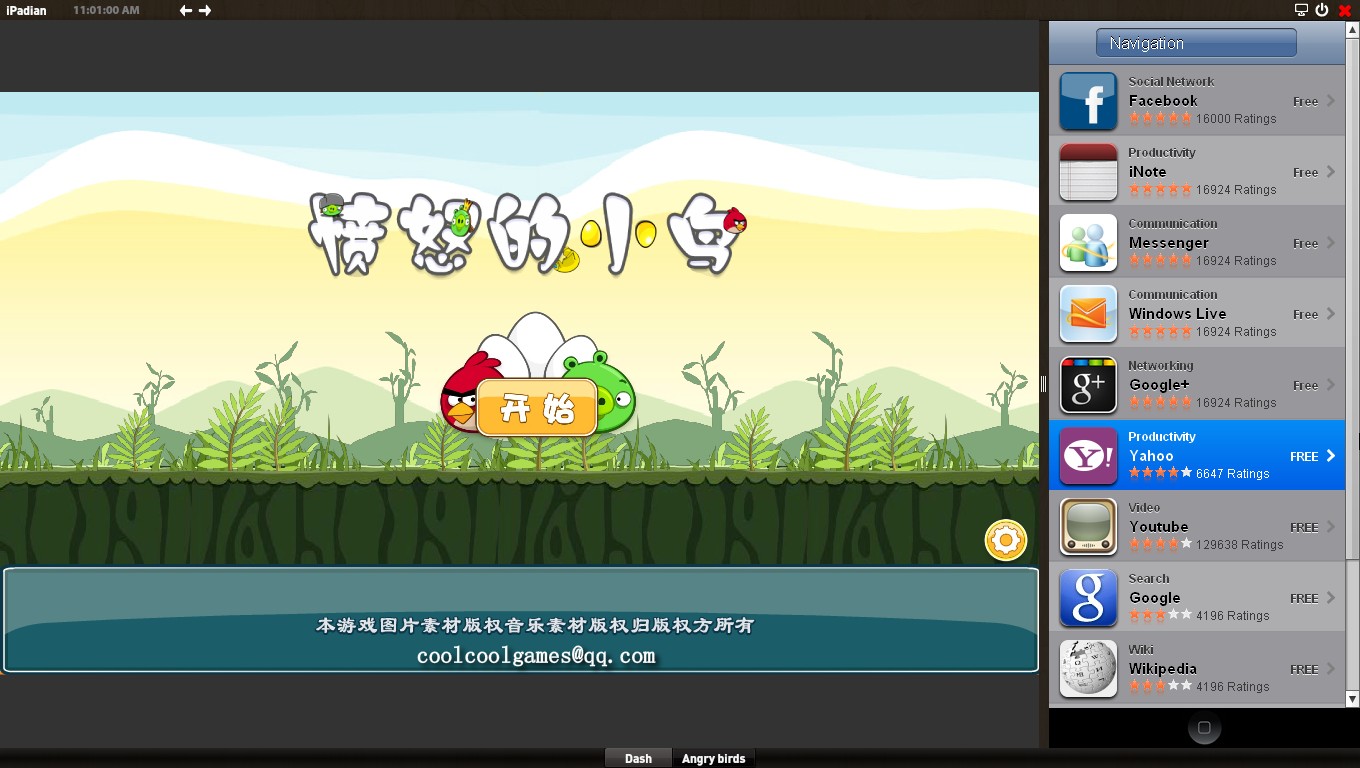The height and width of the screenshot is (768, 1360).
Task: Open the Google search app icon
Action: pyautogui.click(x=1088, y=598)
